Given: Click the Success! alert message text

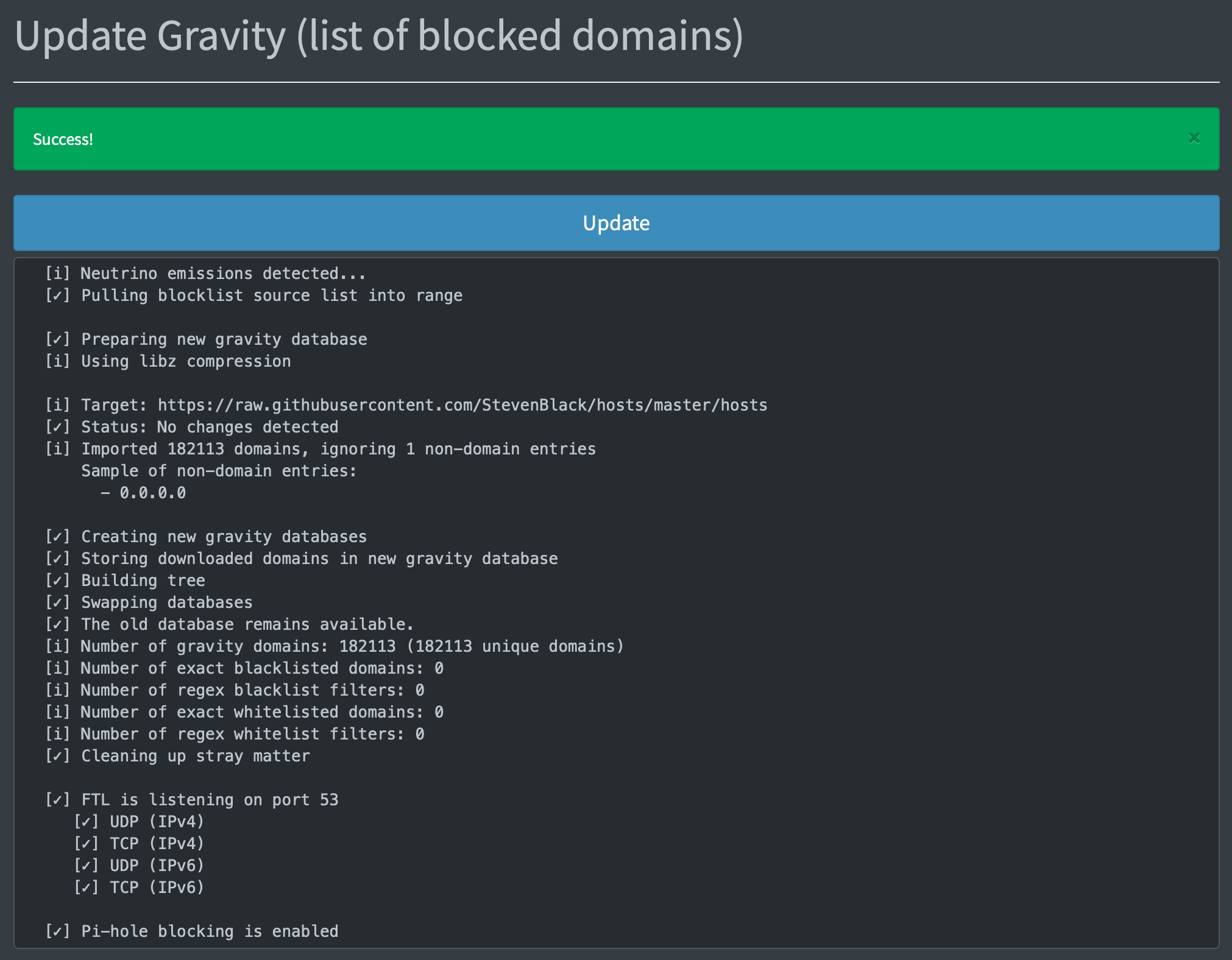Looking at the screenshot, I should [63, 139].
